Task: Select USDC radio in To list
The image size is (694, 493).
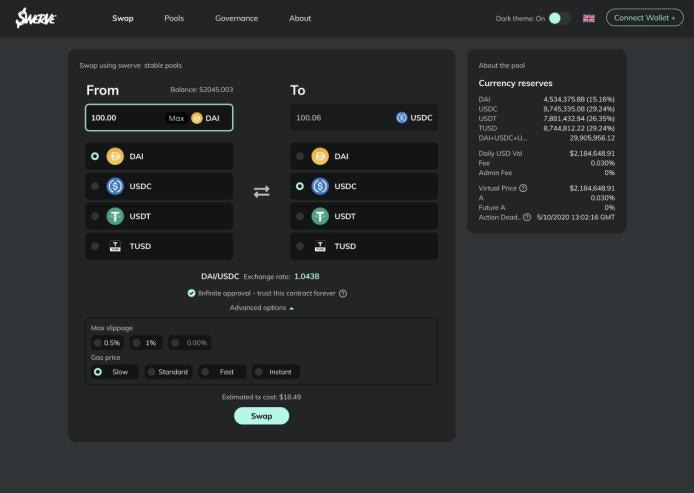Action: coord(300,186)
